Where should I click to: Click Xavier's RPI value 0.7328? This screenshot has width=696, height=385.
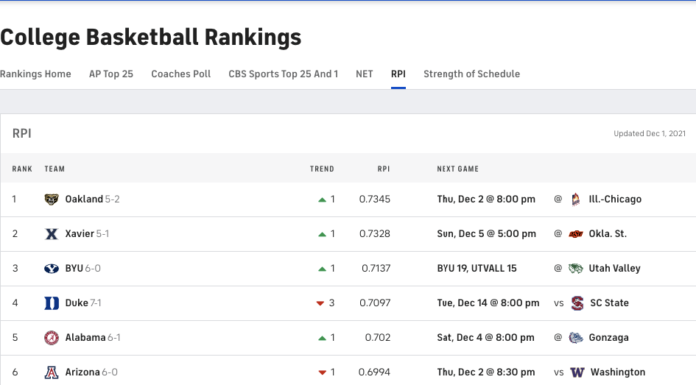[x=375, y=234]
